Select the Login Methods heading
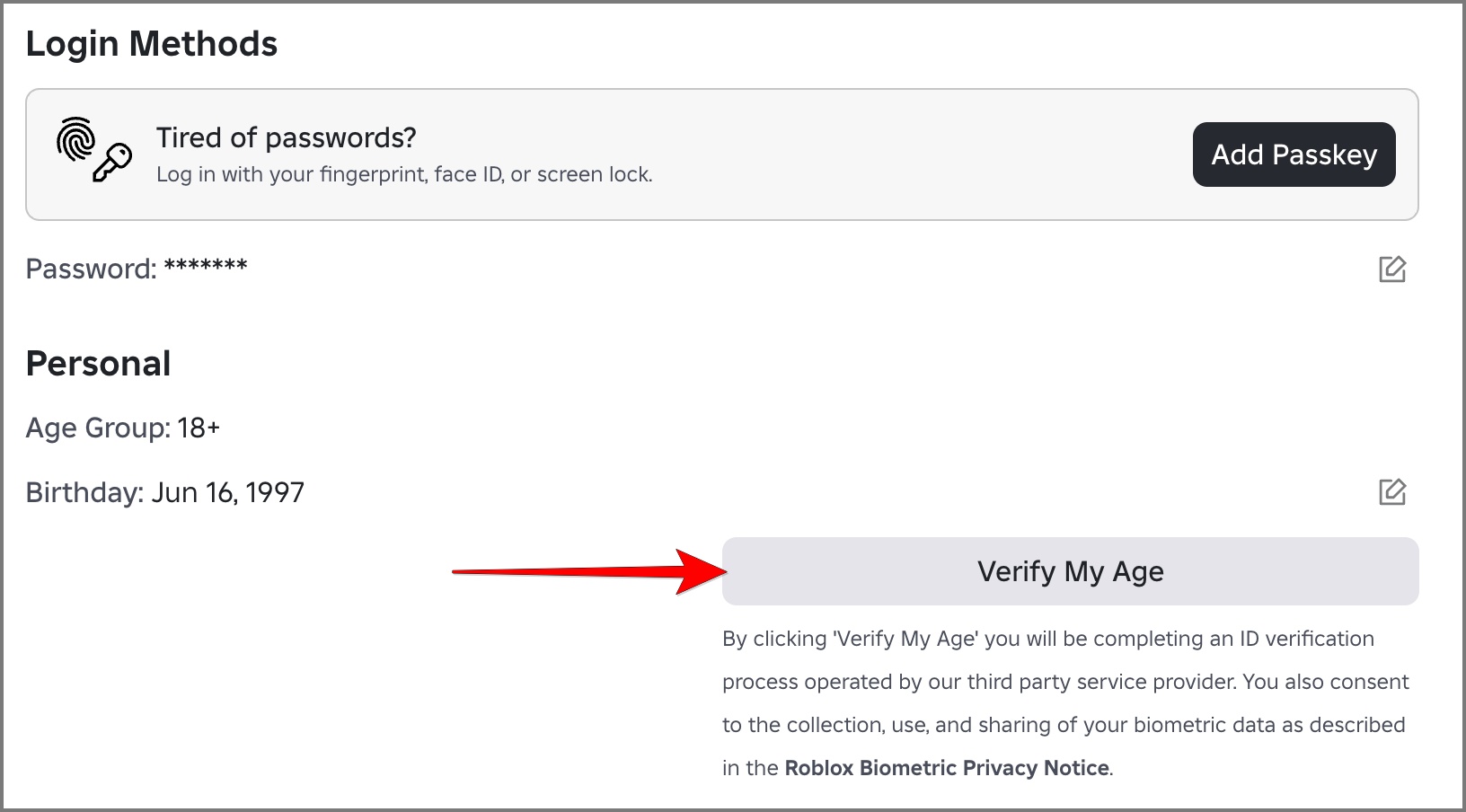 151,42
